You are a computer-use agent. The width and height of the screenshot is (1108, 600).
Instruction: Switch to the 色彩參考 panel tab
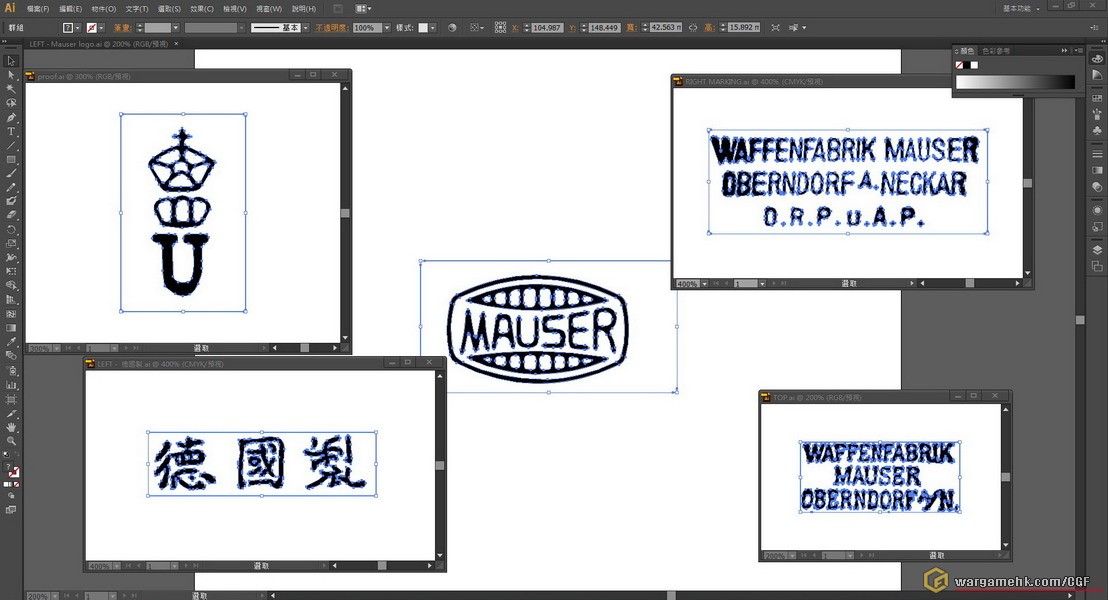[996, 51]
